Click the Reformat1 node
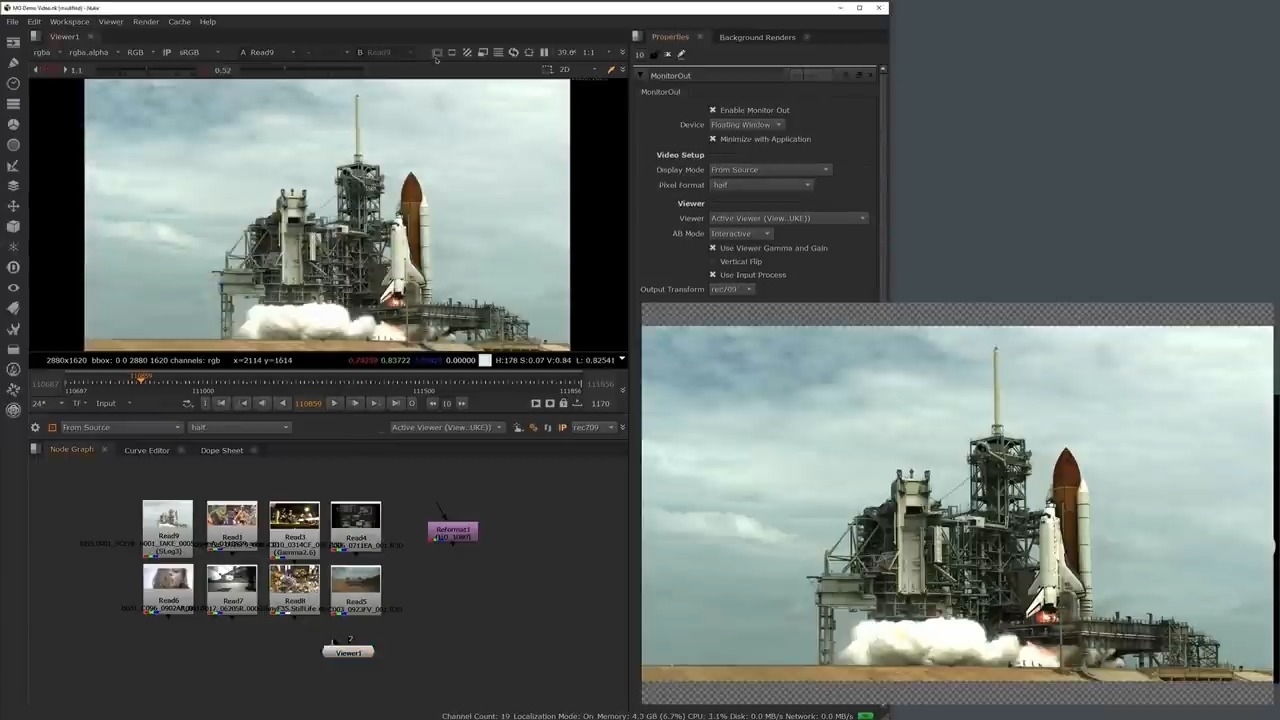 tap(453, 532)
